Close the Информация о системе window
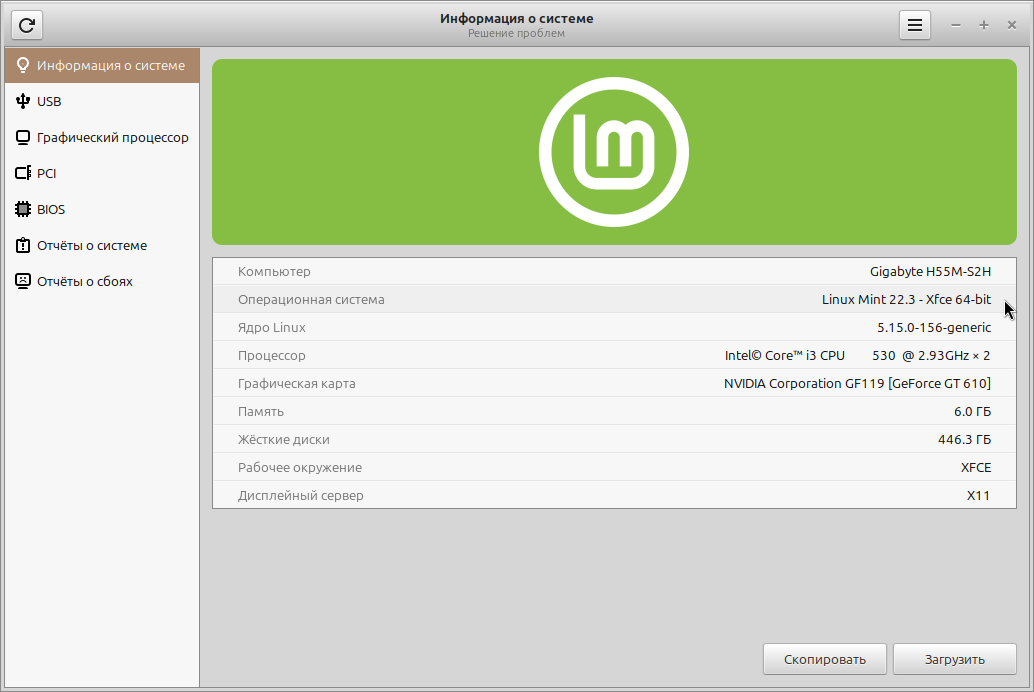 pos(1012,25)
